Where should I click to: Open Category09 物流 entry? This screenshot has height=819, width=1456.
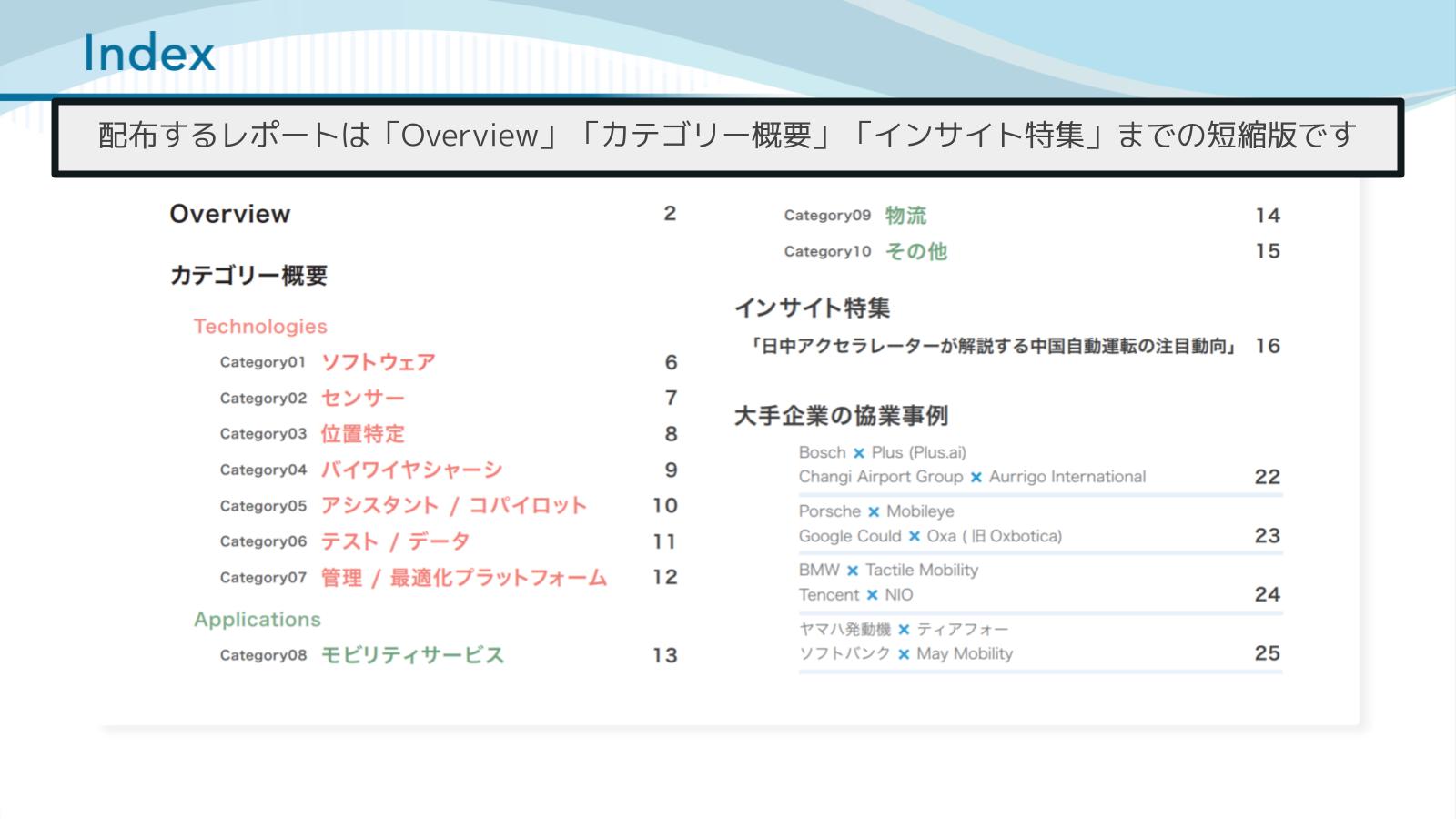[1032, 216]
